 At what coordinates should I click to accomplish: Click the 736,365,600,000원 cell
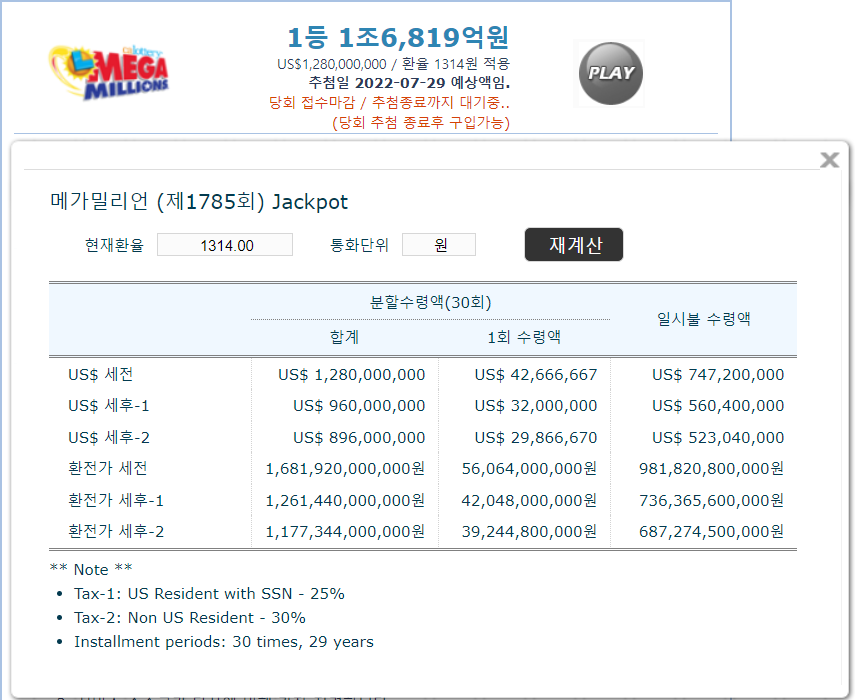(711, 500)
